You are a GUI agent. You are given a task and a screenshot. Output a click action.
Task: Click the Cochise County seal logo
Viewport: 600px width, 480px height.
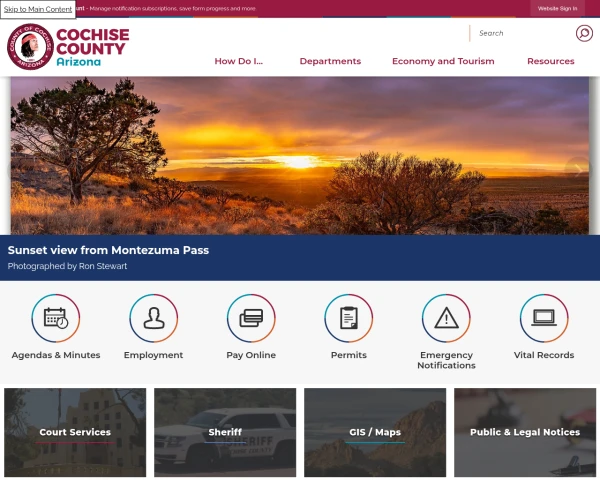click(30, 47)
